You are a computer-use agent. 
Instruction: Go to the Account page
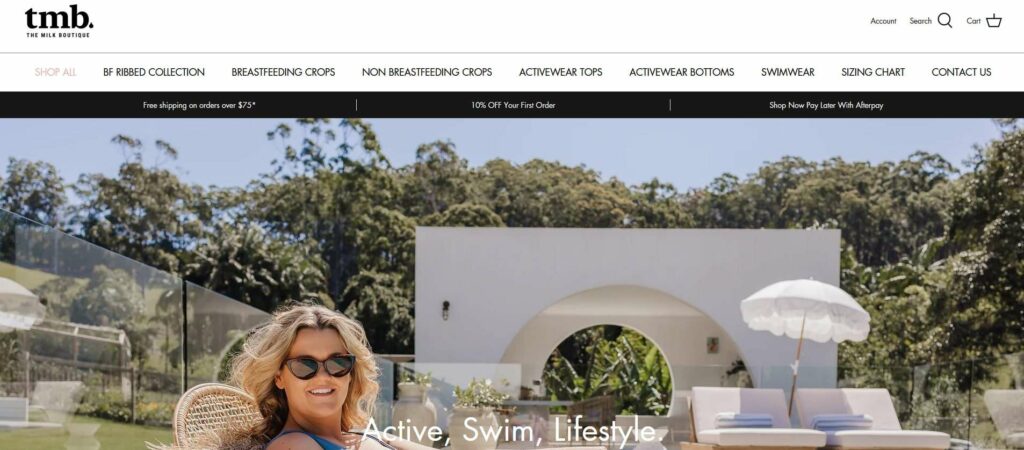pos(883,21)
